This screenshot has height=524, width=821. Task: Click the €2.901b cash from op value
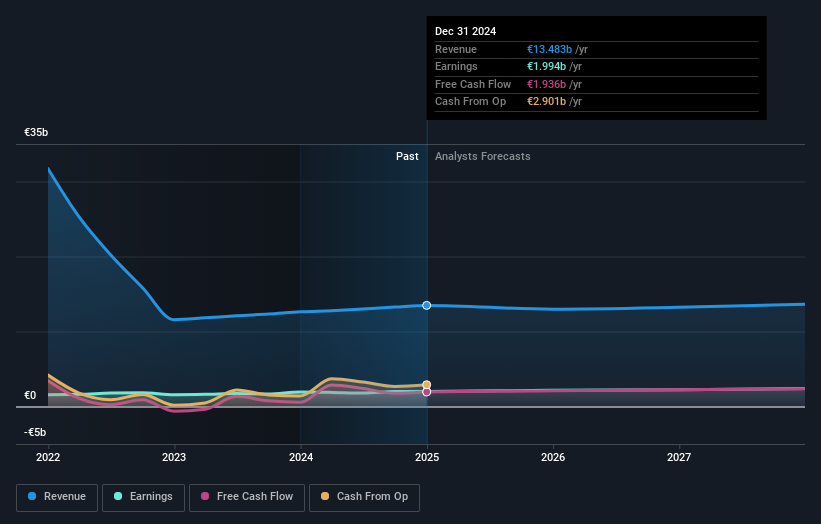(x=546, y=102)
